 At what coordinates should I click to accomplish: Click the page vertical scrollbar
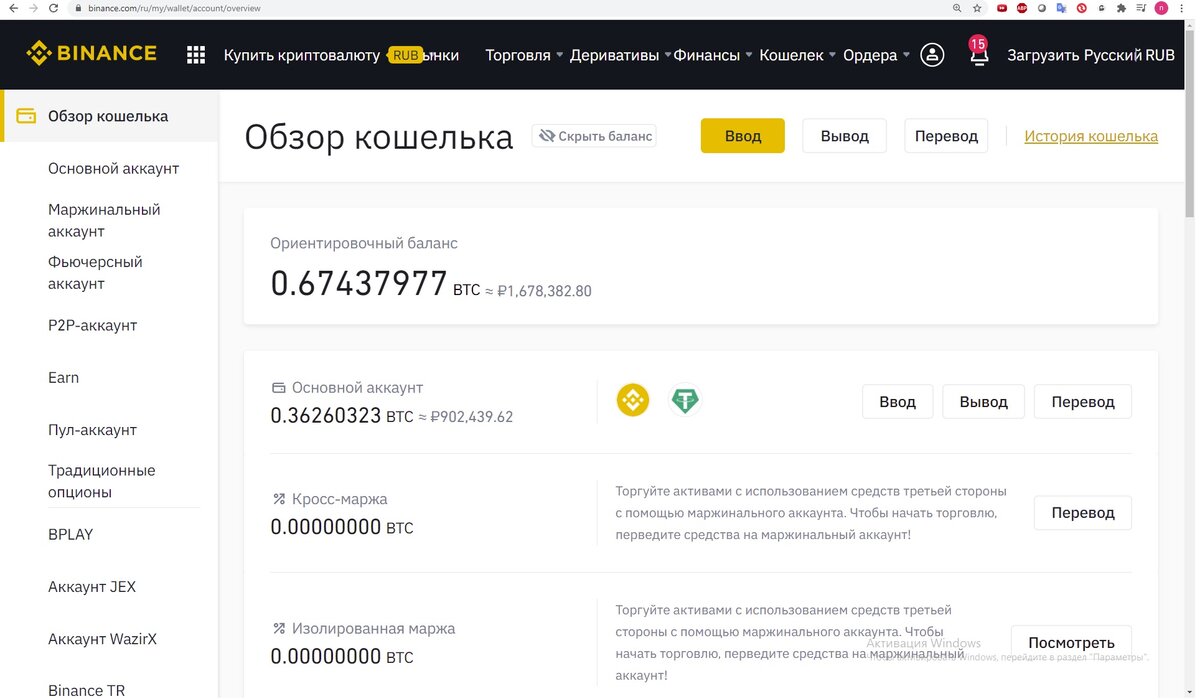click(1190, 120)
